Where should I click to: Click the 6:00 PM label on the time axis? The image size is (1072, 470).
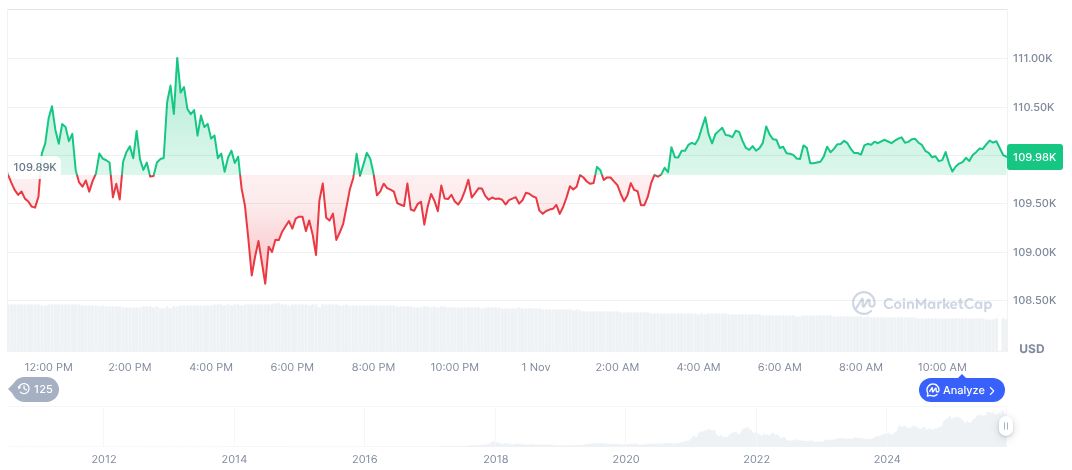[x=292, y=367]
